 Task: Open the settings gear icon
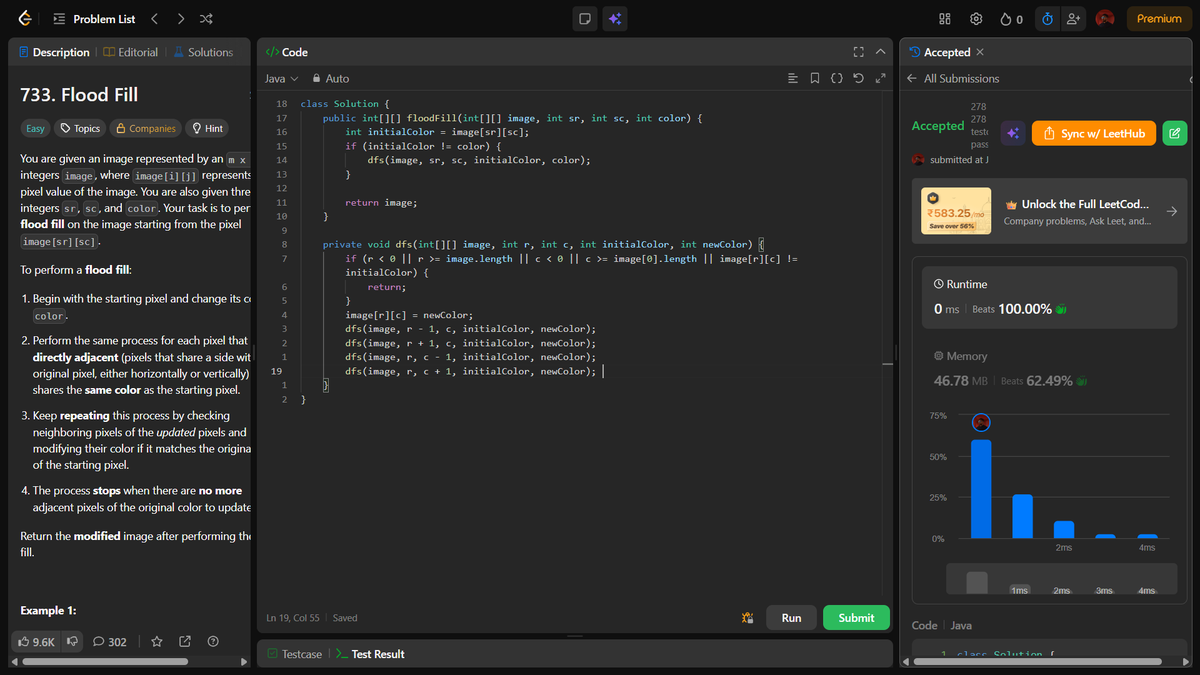coord(976,19)
